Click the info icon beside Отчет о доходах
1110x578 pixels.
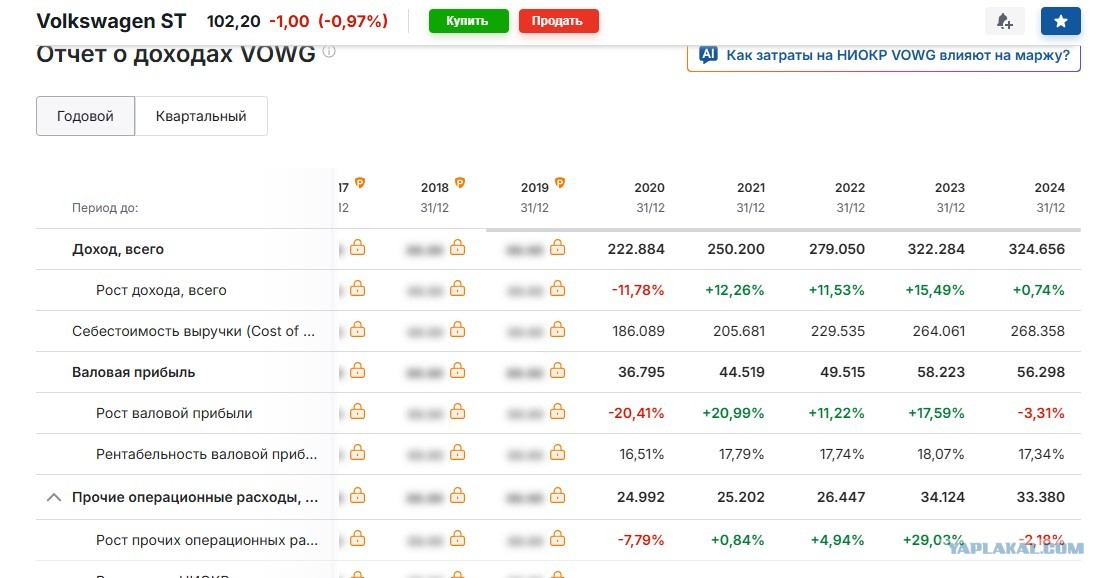[329, 52]
